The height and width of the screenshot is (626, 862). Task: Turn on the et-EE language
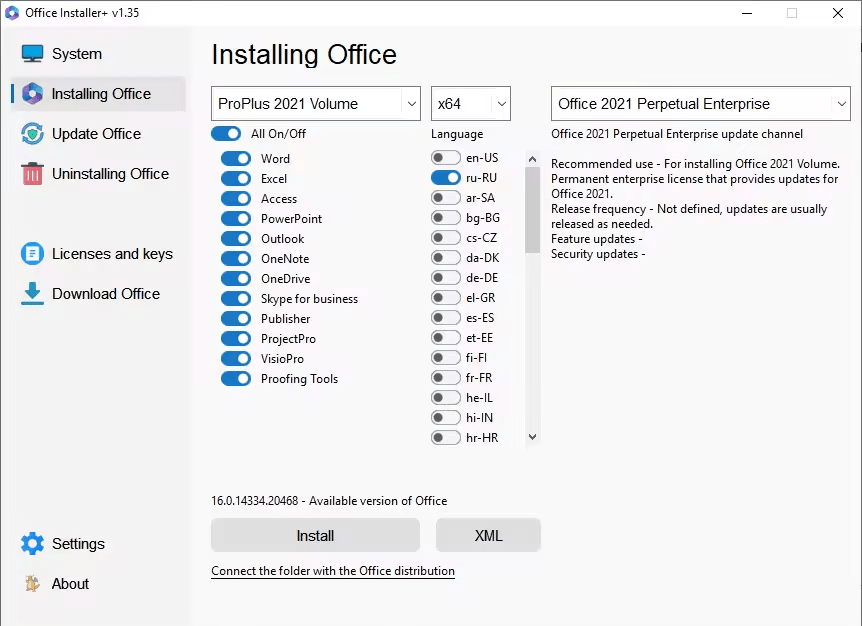click(x=446, y=337)
